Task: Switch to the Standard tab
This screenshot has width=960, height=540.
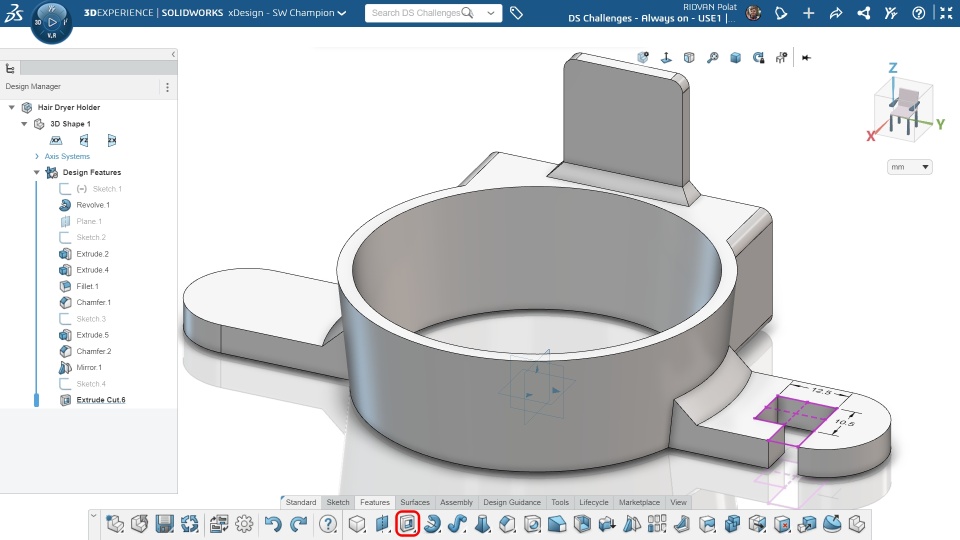Action: point(301,502)
